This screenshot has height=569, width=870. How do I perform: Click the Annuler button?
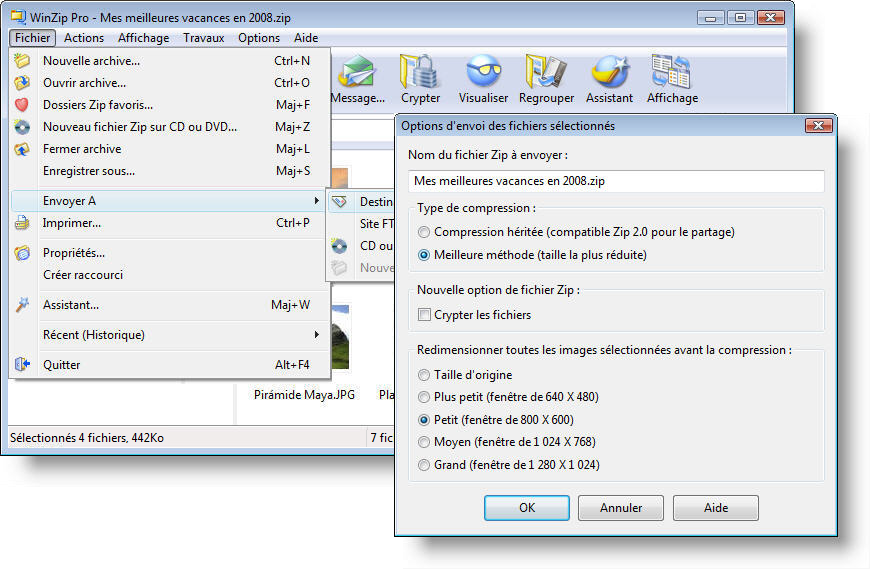[x=621, y=508]
